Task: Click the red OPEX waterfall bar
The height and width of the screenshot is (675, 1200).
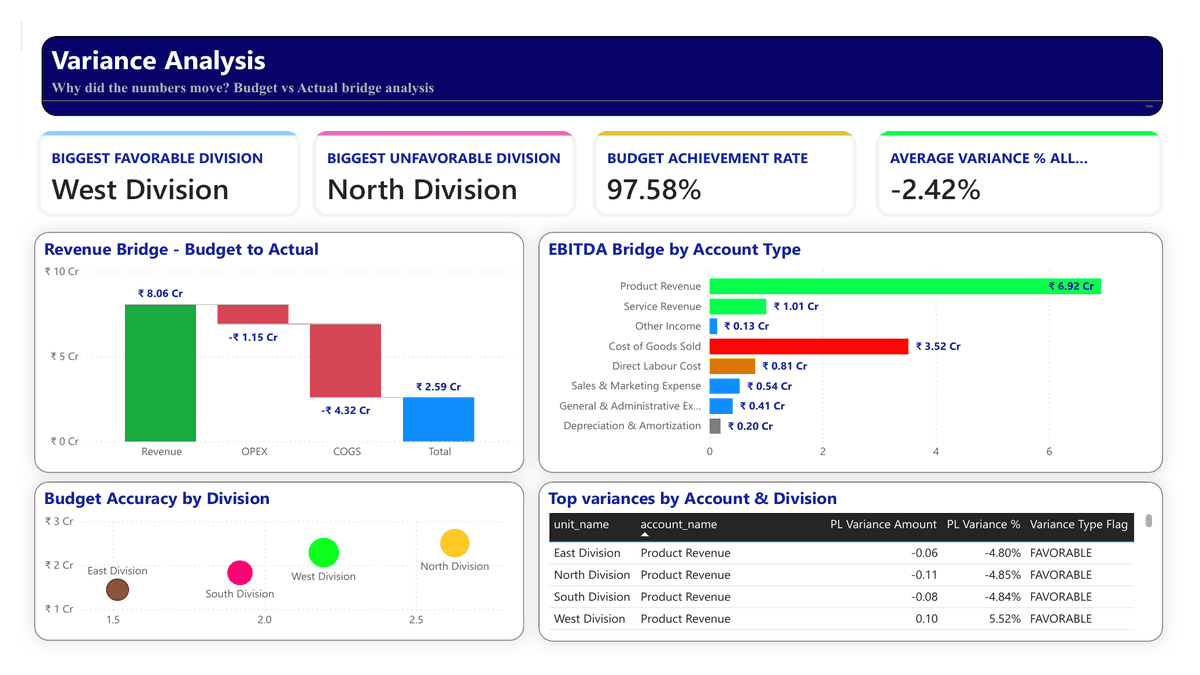Action: coord(253,314)
